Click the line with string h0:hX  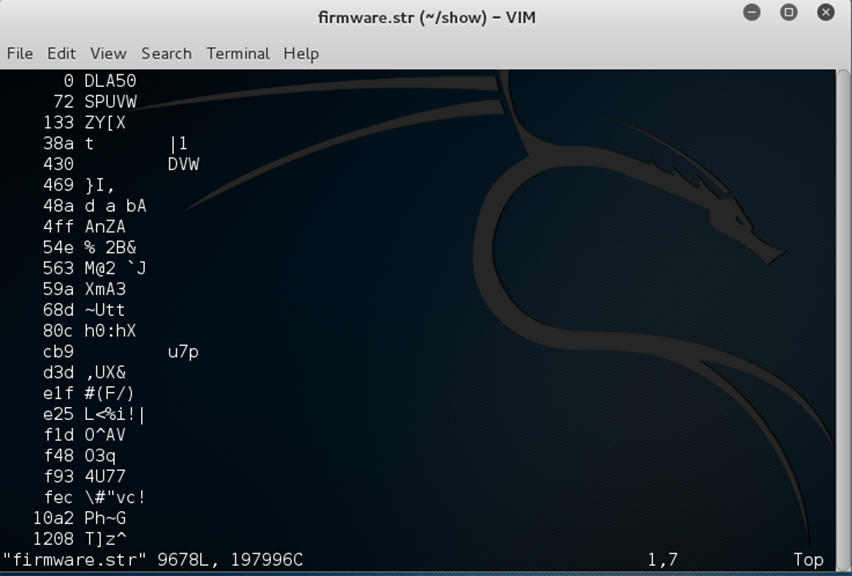(90, 330)
